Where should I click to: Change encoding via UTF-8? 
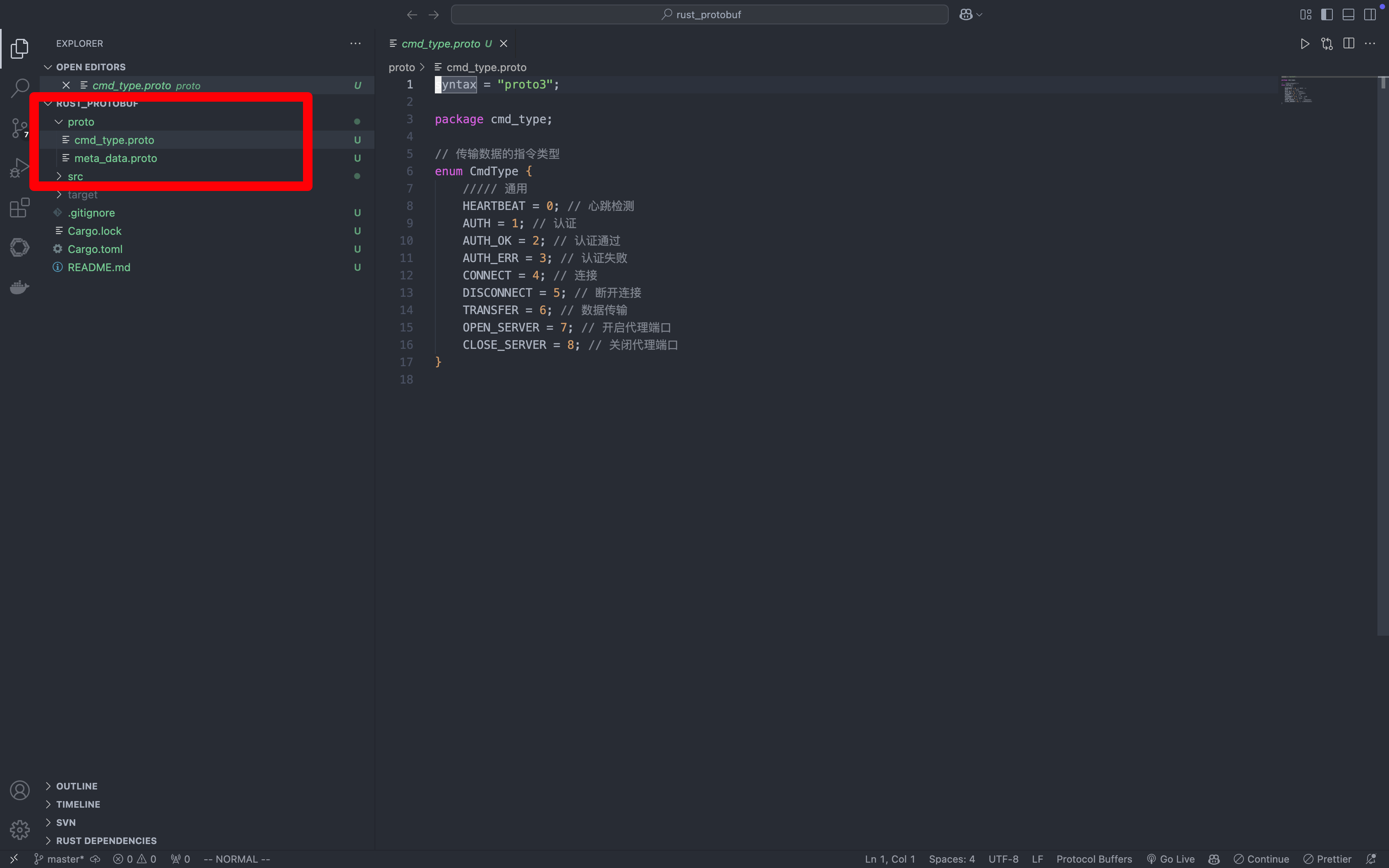pyautogui.click(x=1003, y=859)
